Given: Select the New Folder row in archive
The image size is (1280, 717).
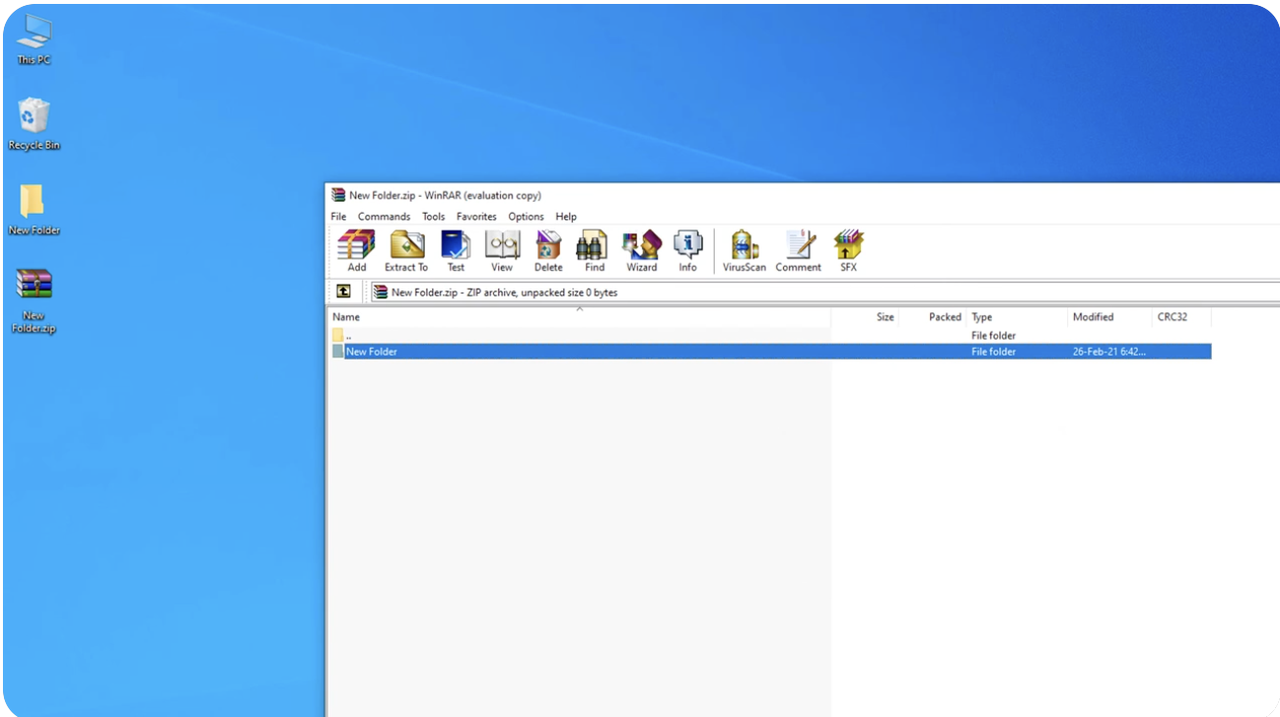Looking at the screenshot, I should tap(771, 352).
